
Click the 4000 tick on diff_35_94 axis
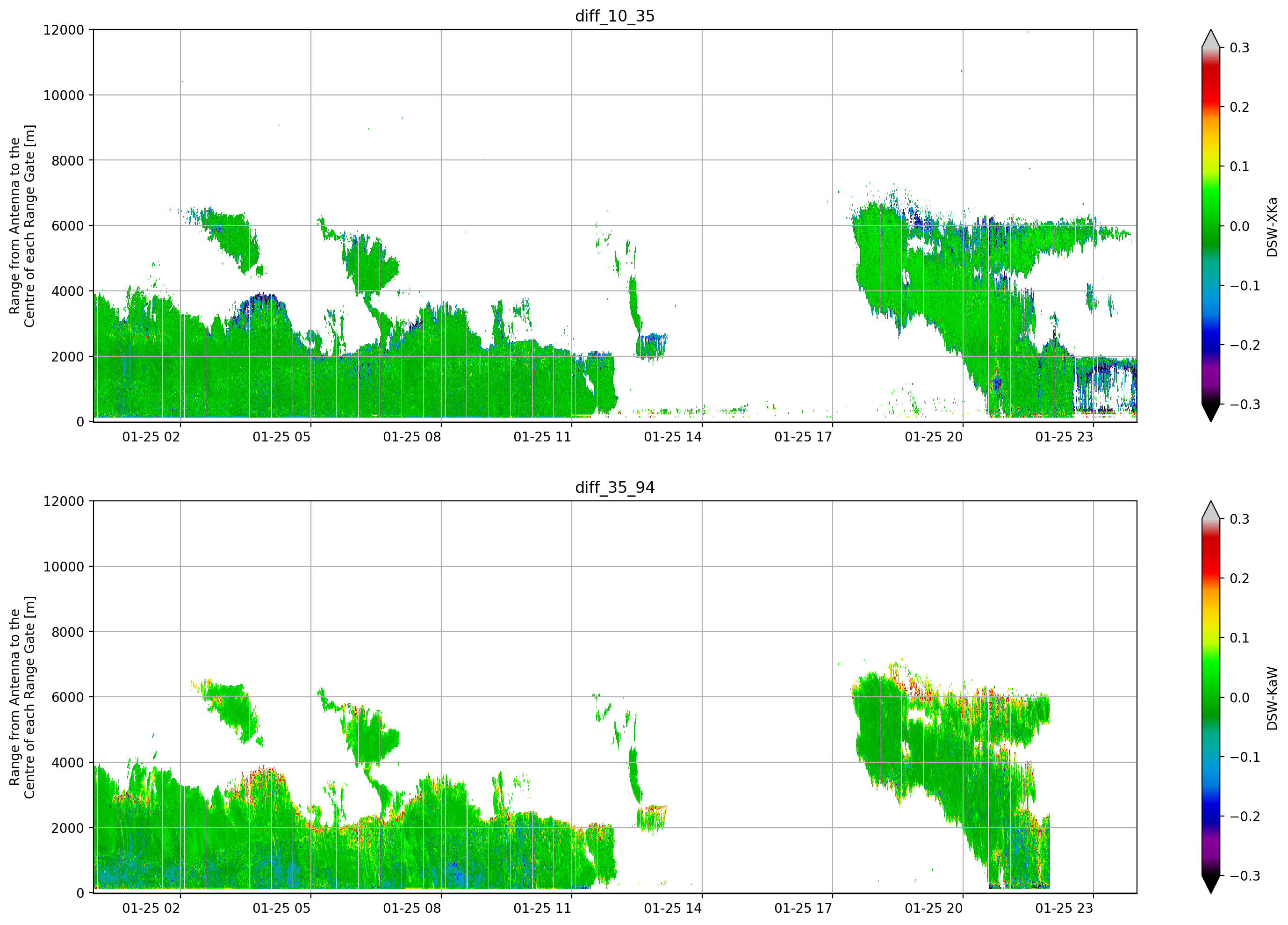68,763
